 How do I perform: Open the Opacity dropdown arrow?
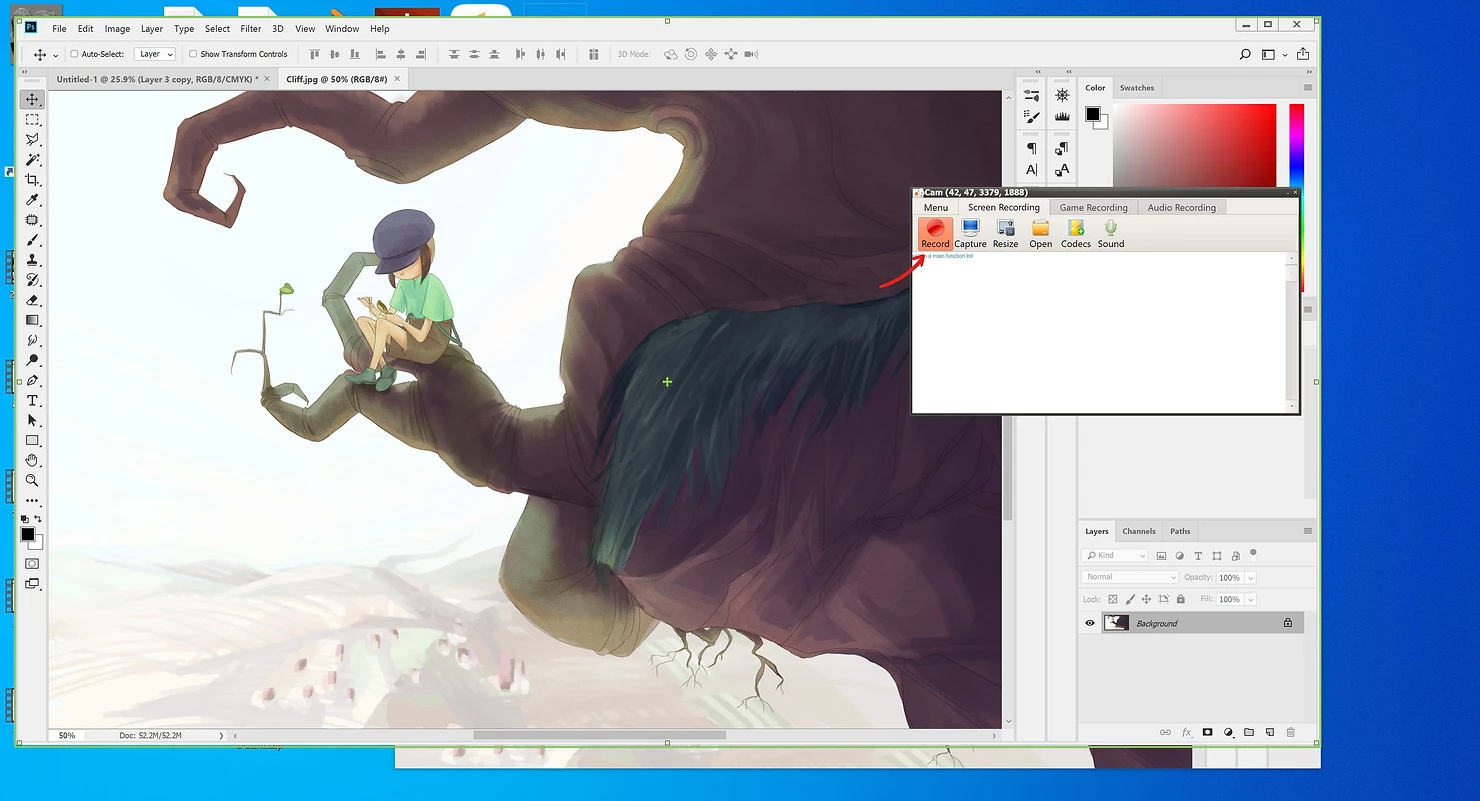click(x=1250, y=578)
